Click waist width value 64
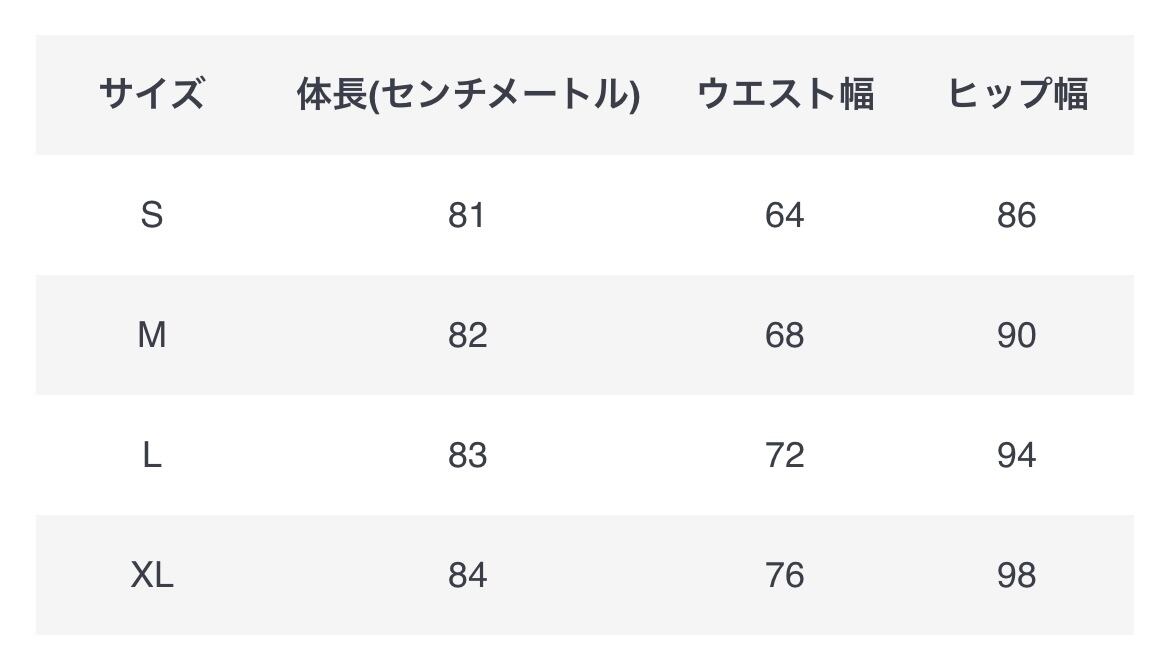 coord(784,215)
